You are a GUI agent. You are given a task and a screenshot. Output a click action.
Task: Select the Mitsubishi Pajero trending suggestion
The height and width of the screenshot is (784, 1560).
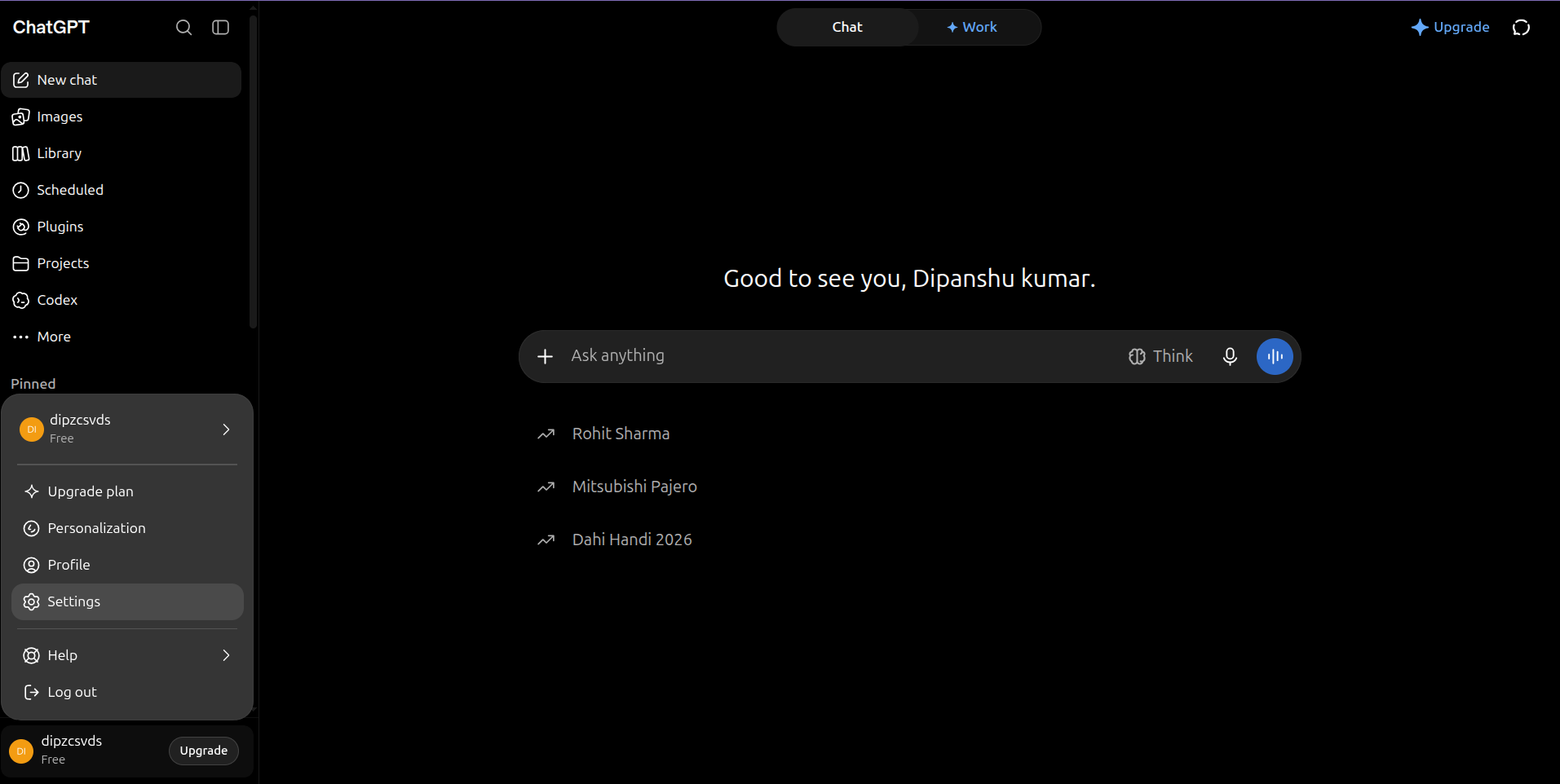pos(634,487)
